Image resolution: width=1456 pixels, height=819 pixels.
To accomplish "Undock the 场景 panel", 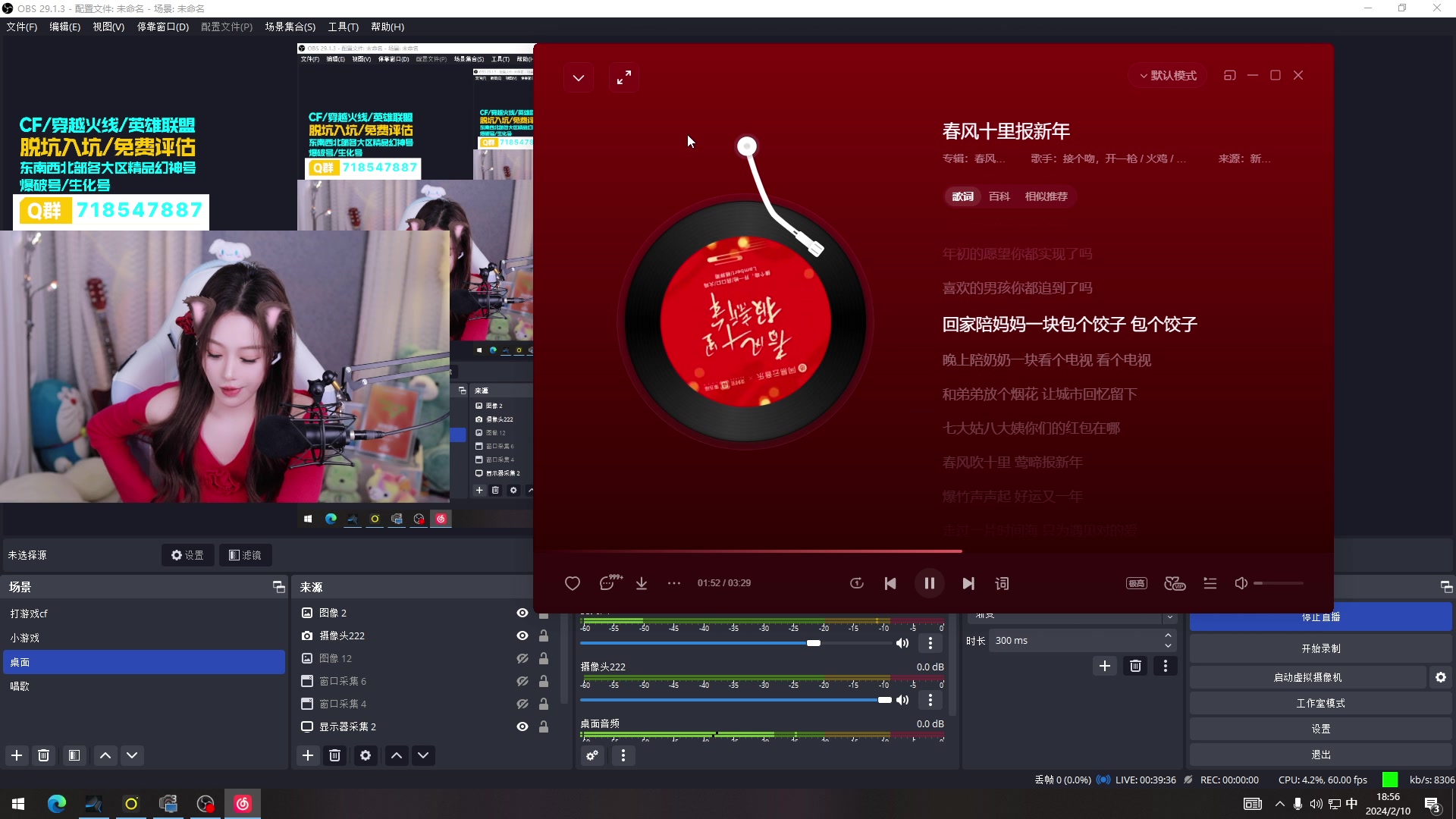I will [x=278, y=587].
